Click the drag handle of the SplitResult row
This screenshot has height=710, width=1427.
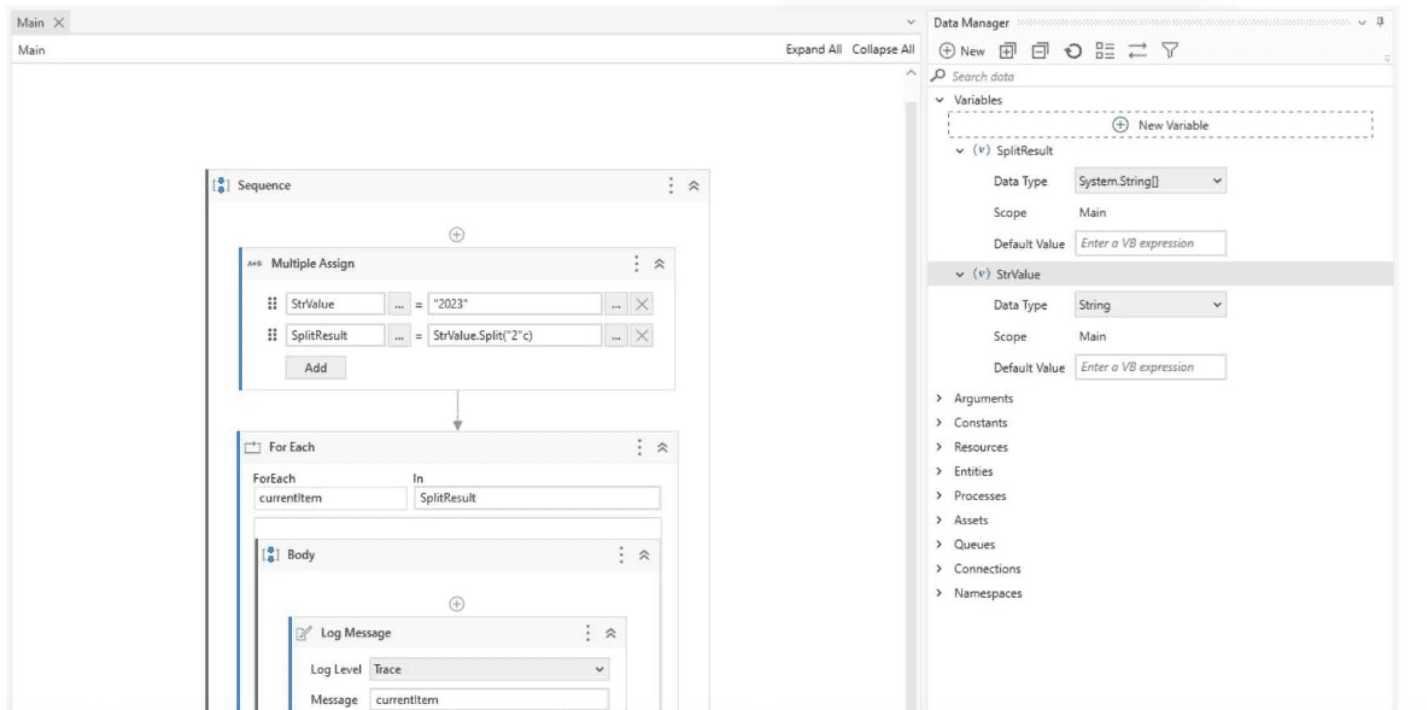point(272,336)
